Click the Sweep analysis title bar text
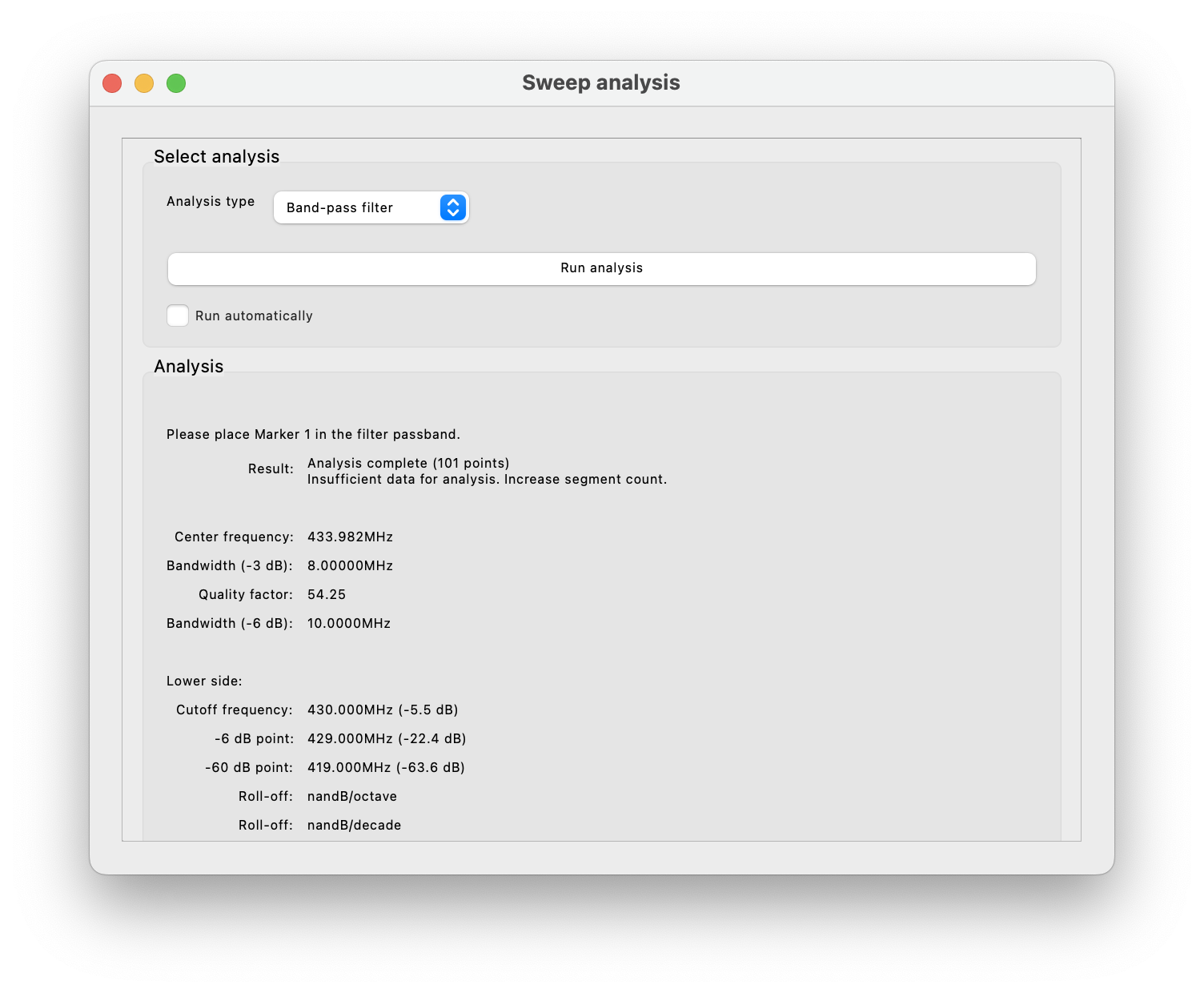The height and width of the screenshot is (993, 1204). click(x=601, y=82)
